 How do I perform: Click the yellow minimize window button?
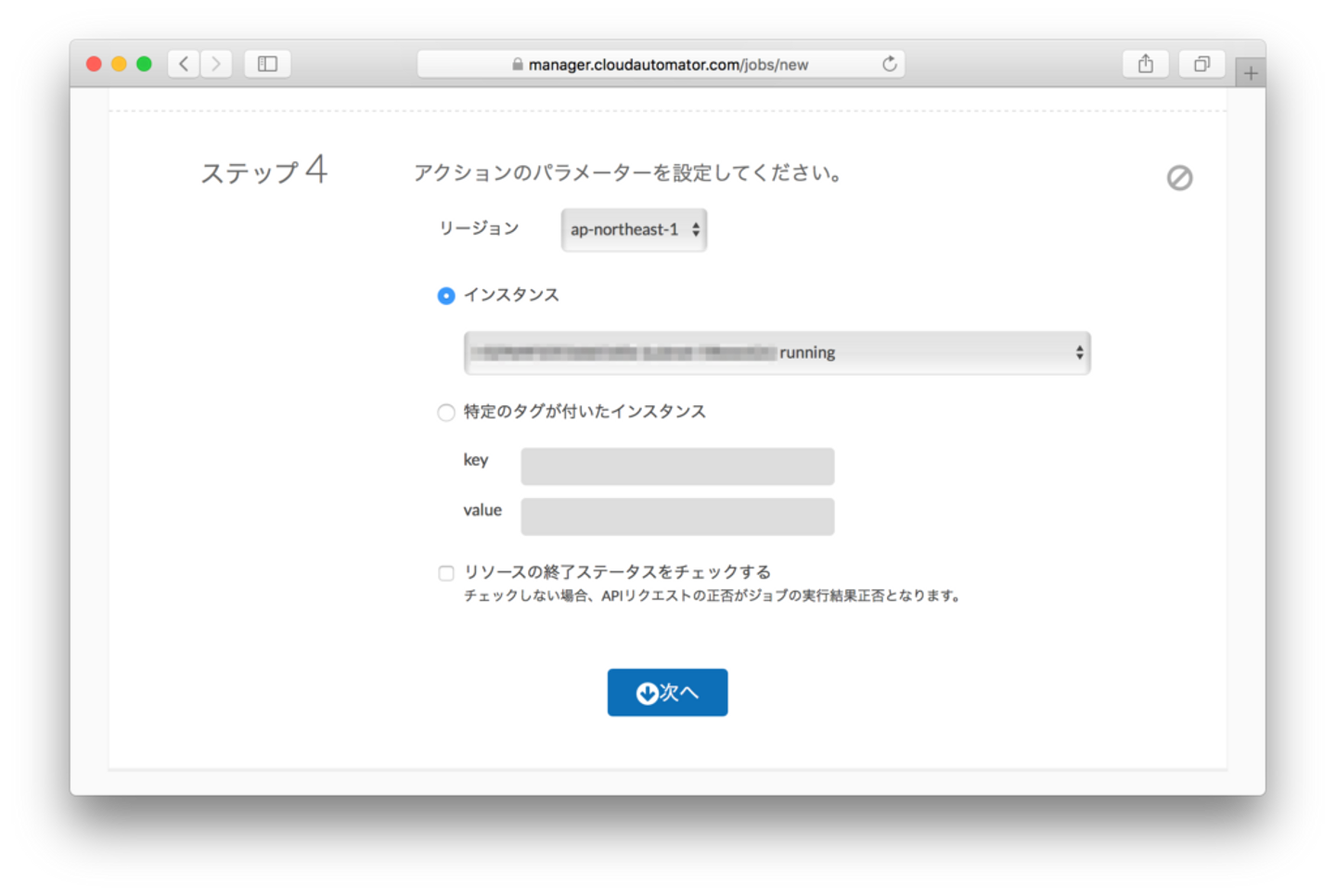[x=119, y=64]
